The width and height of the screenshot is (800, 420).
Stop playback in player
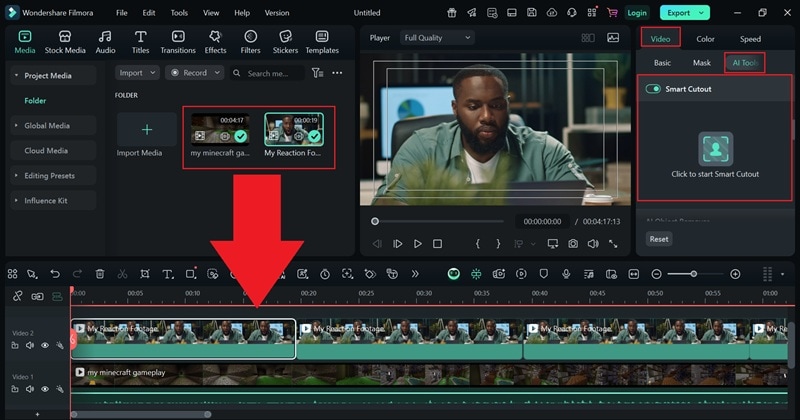click(437, 244)
